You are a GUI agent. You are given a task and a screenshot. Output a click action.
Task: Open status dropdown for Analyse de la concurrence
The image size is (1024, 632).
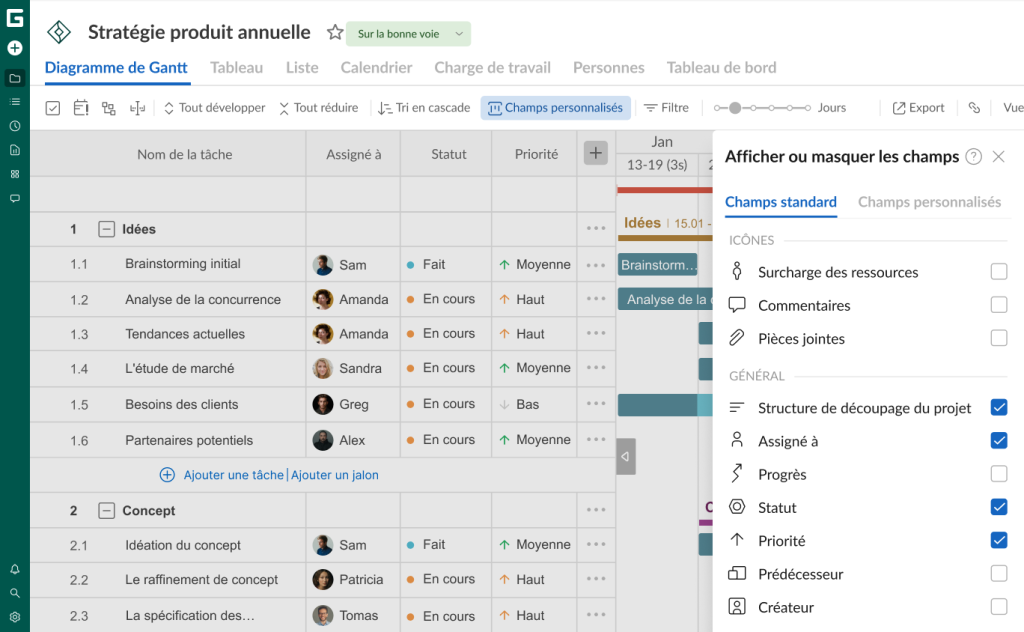coord(446,299)
